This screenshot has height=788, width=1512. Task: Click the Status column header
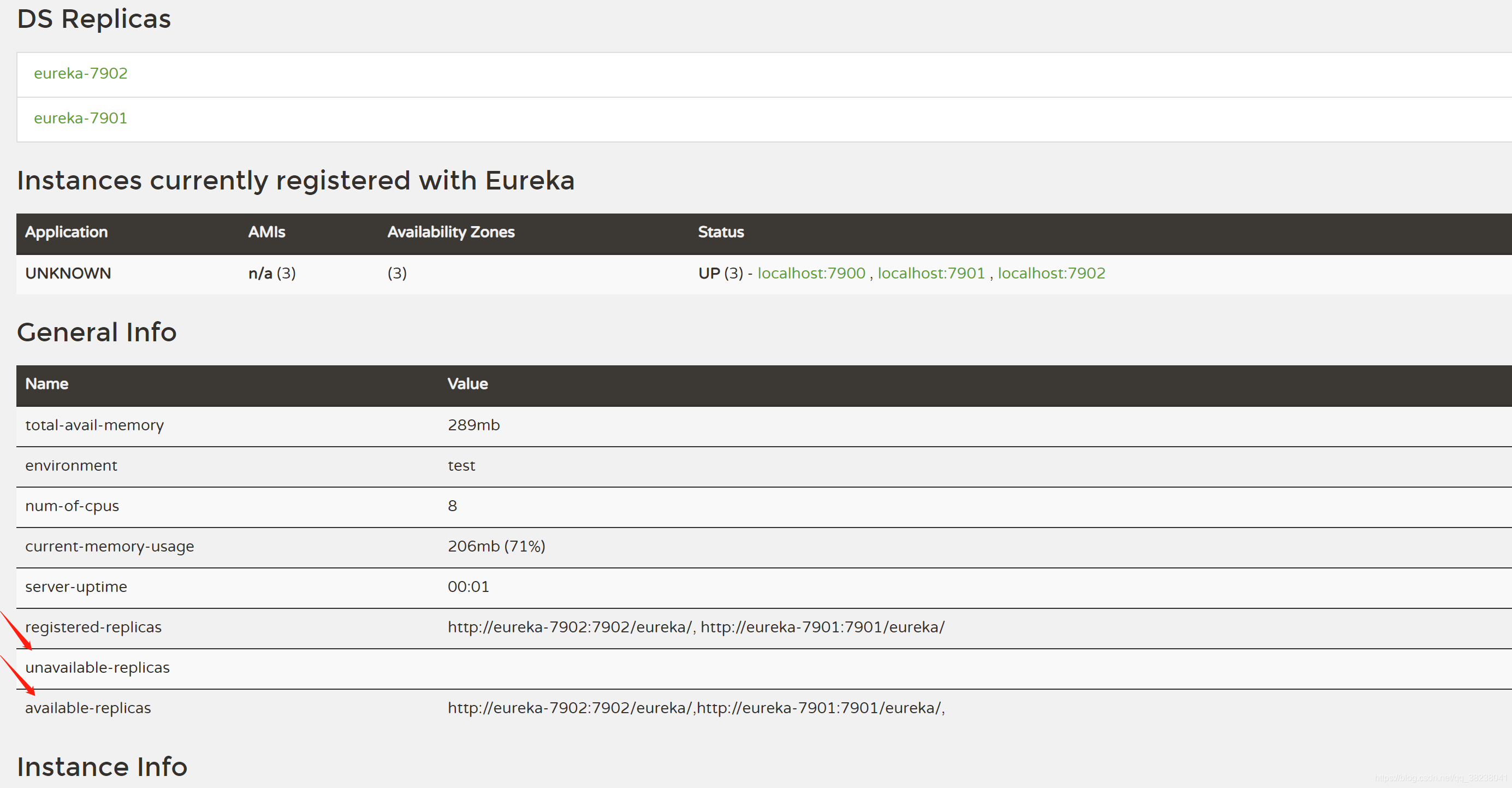[720, 232]
